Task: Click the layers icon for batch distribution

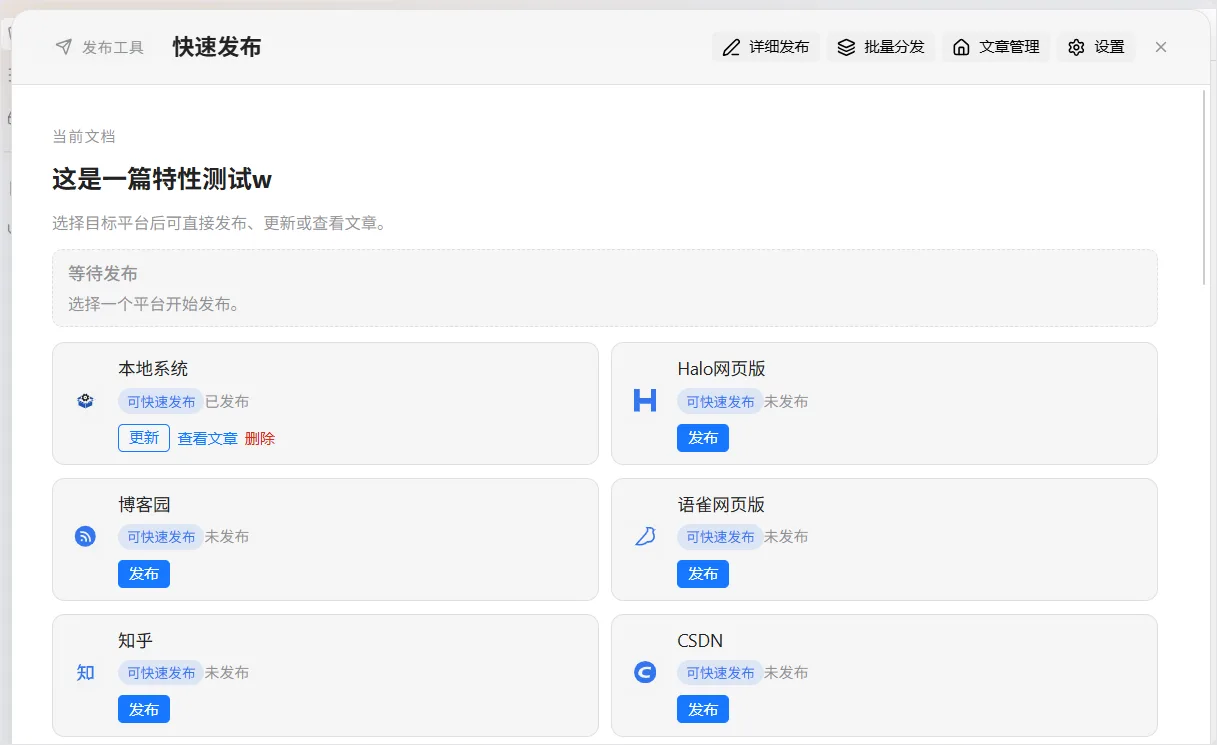Action: [846, 47]
